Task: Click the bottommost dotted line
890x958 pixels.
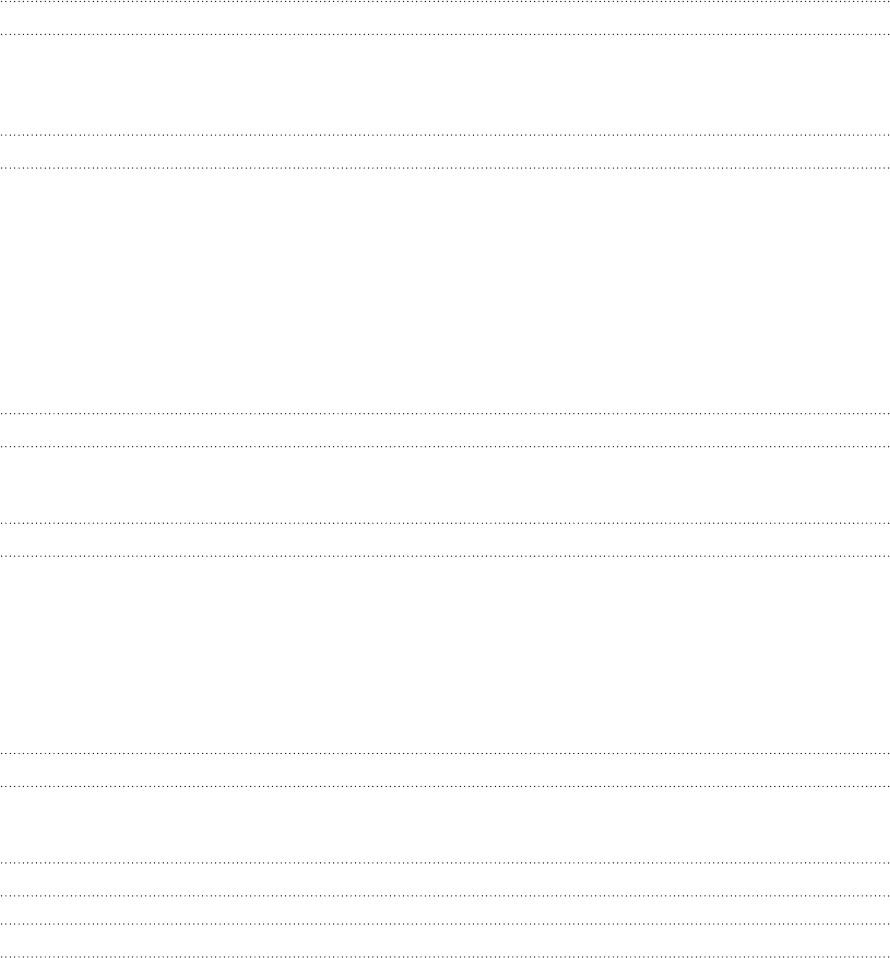Action: click(445, 956)
